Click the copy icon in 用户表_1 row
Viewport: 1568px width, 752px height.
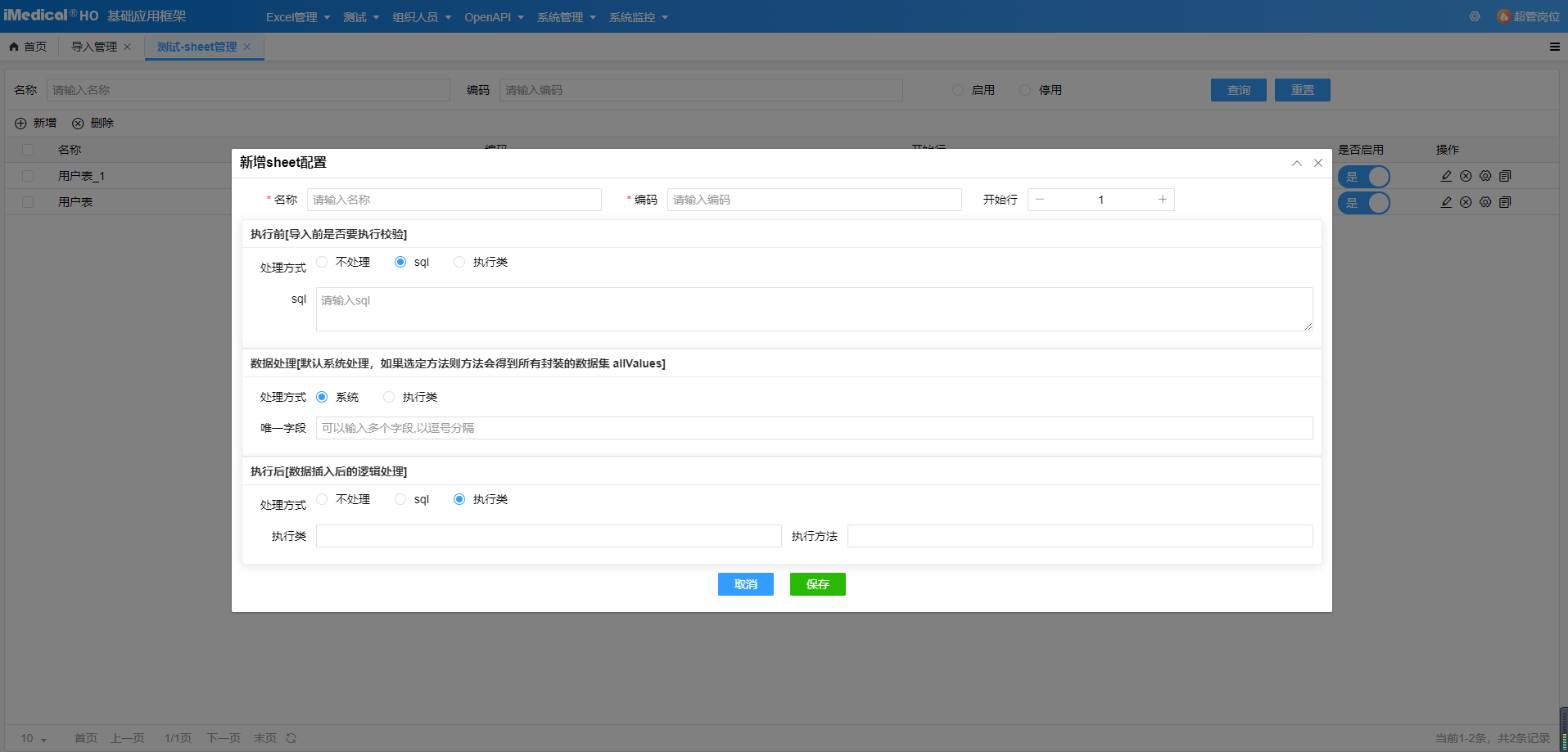1505,176
